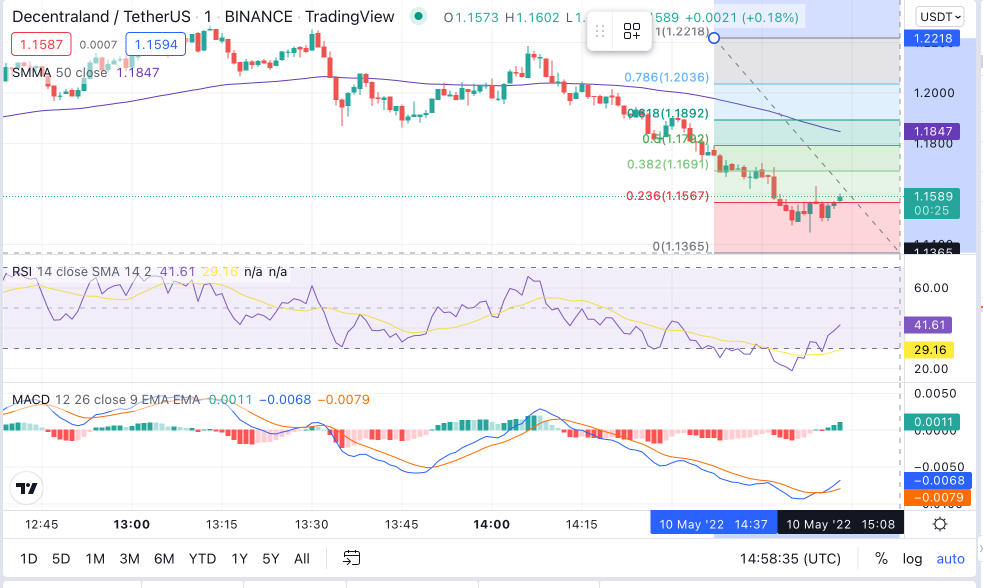The width and height of the screenshot is (983, 588).
Task: Click the -0.0068 MACD line label
Action: (938, 480)
